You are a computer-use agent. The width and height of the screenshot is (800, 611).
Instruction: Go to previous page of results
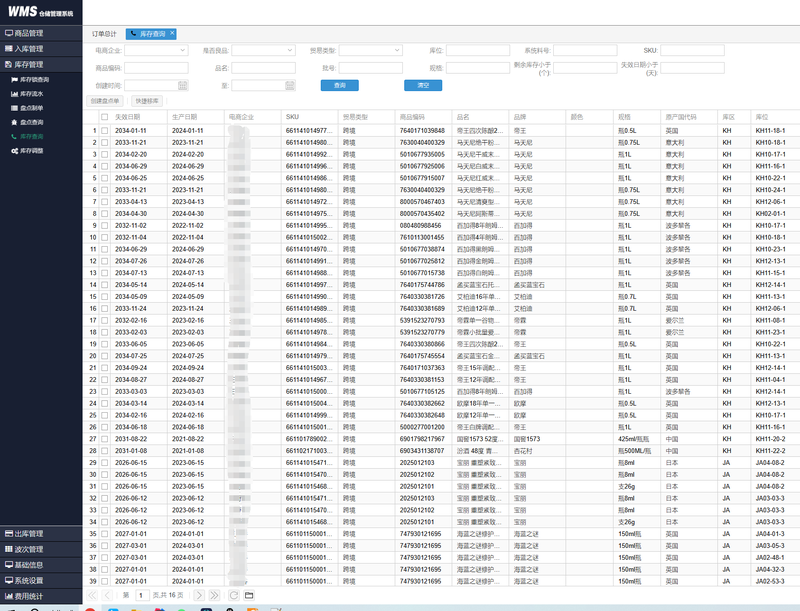point(108,595)
